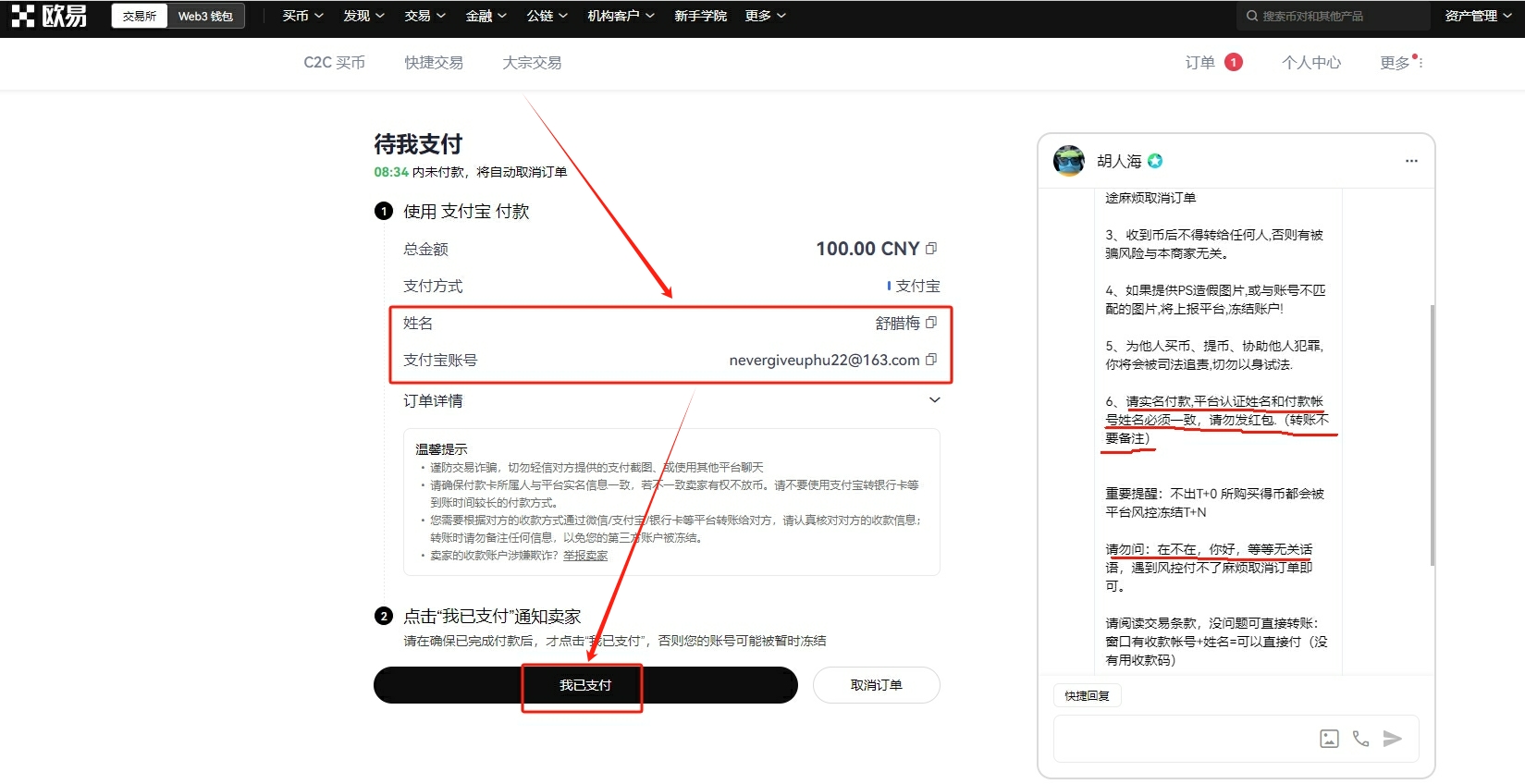Click into the chat message input box

click(x=1184, y=738)
